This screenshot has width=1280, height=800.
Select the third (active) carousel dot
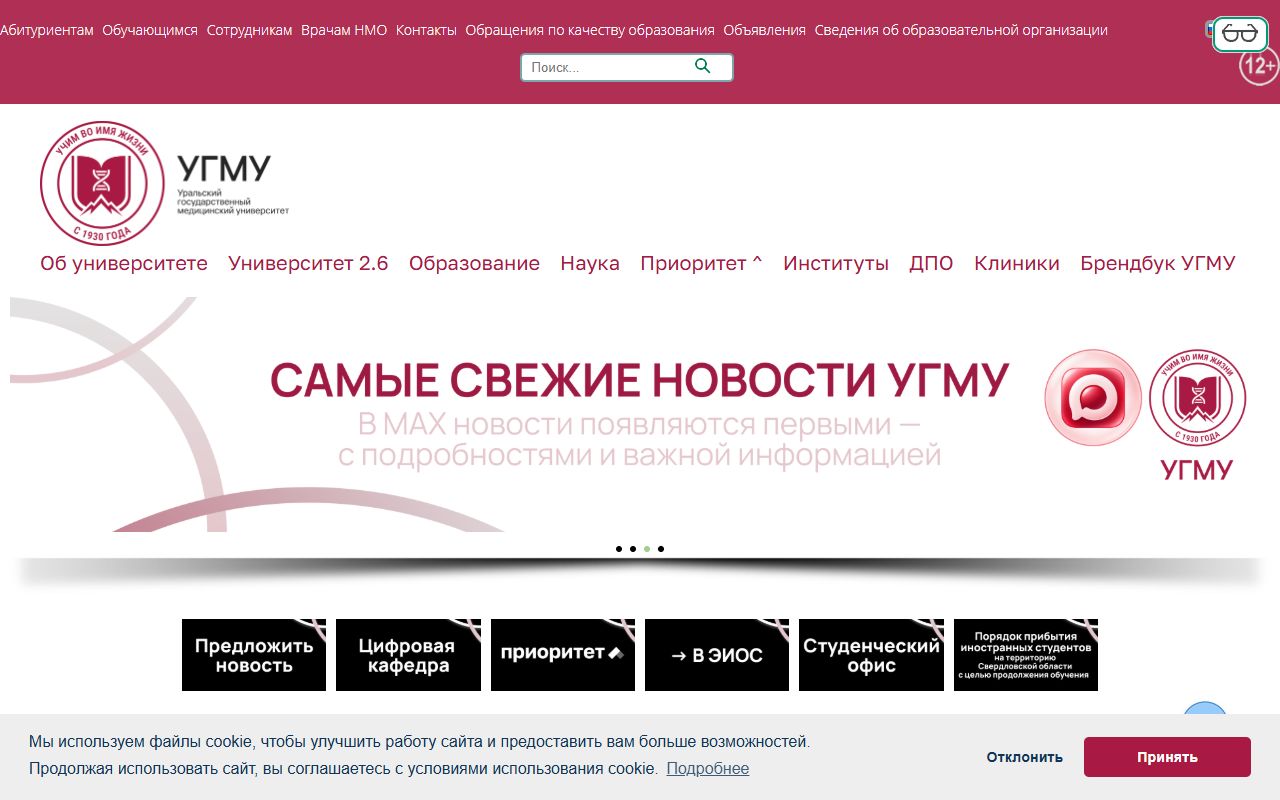coord(647,549)
